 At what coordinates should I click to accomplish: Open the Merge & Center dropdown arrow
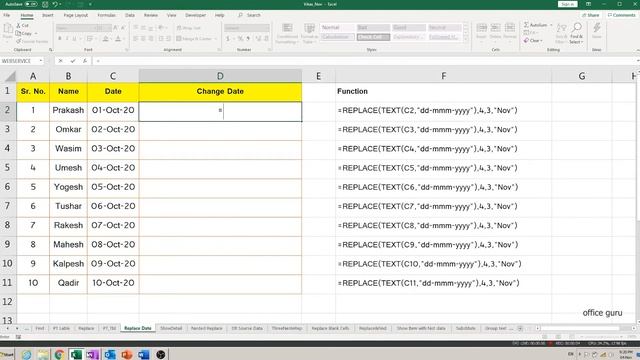click(x=215, y=39)
